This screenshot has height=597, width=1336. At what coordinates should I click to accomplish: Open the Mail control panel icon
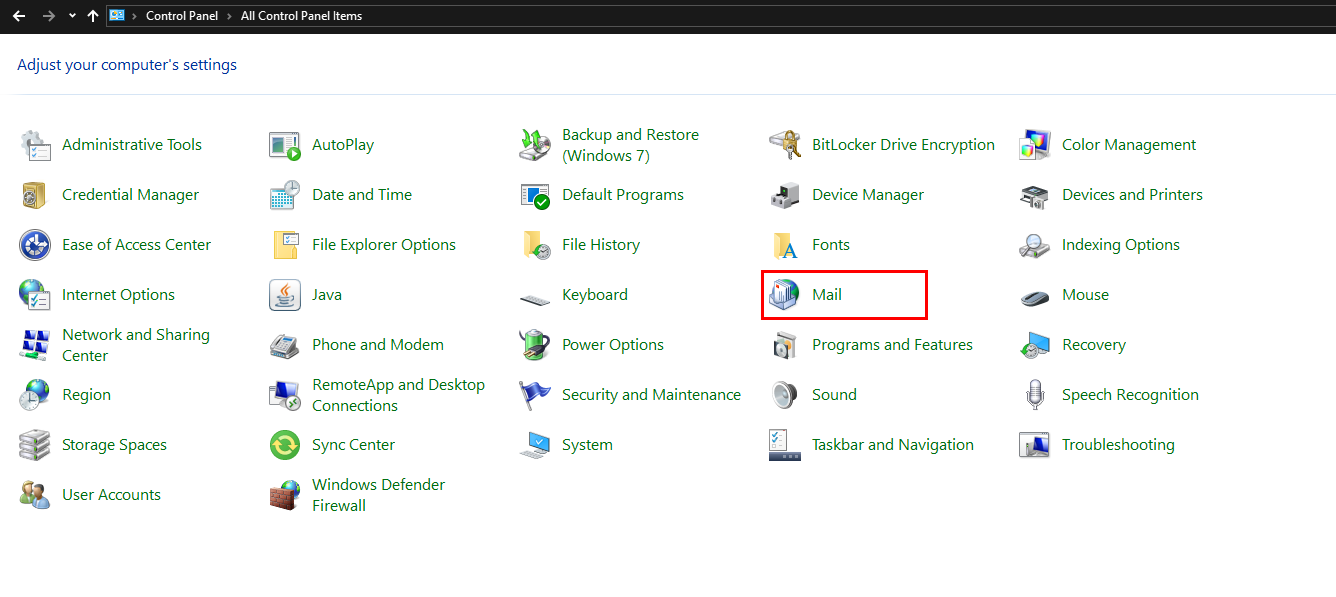pos(785,295)
